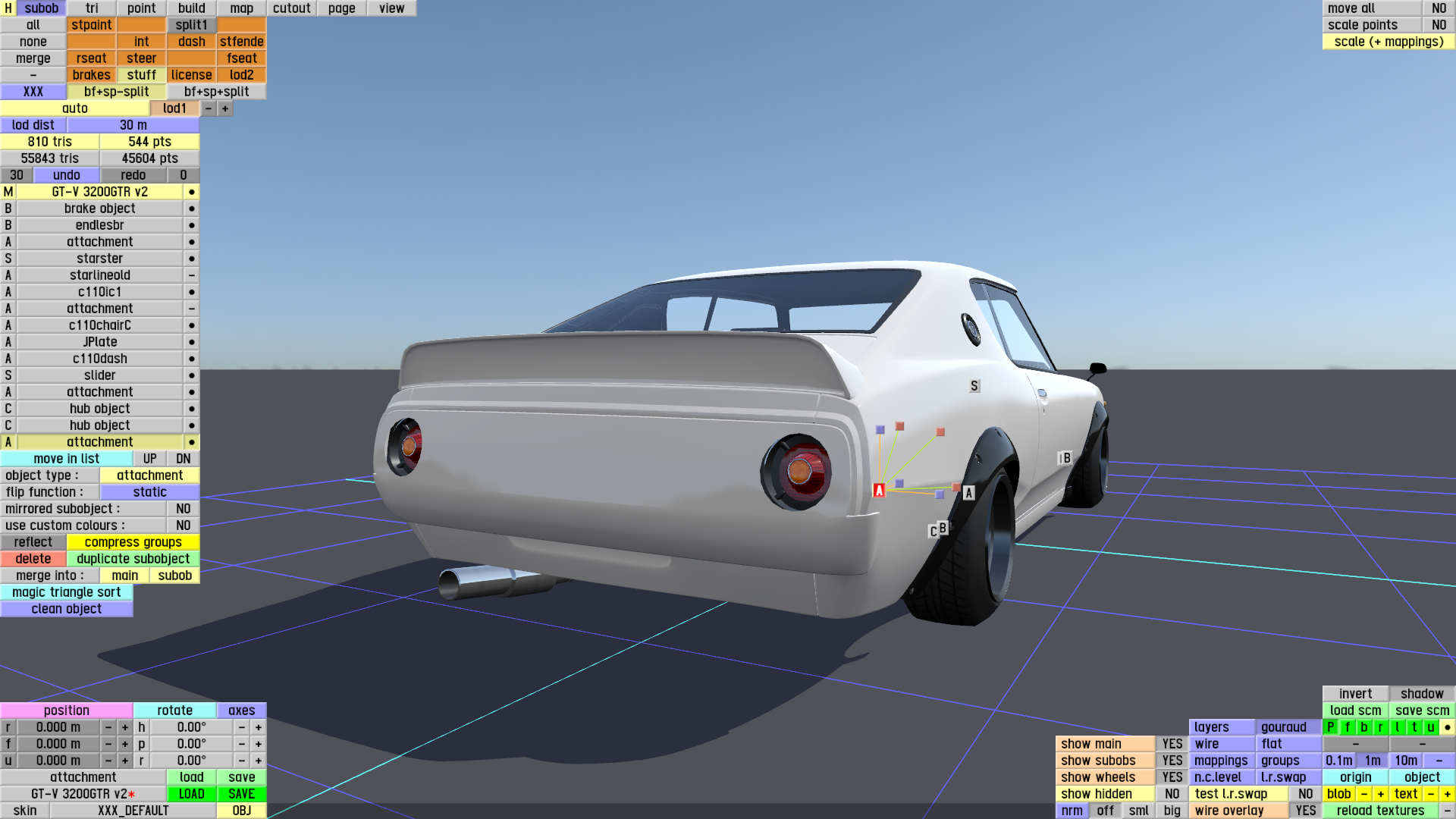Toggle visibility dot for starlineold subobject
This screenshot has height=819, width=1456.
pyautogui.click(x=192, y=275)
